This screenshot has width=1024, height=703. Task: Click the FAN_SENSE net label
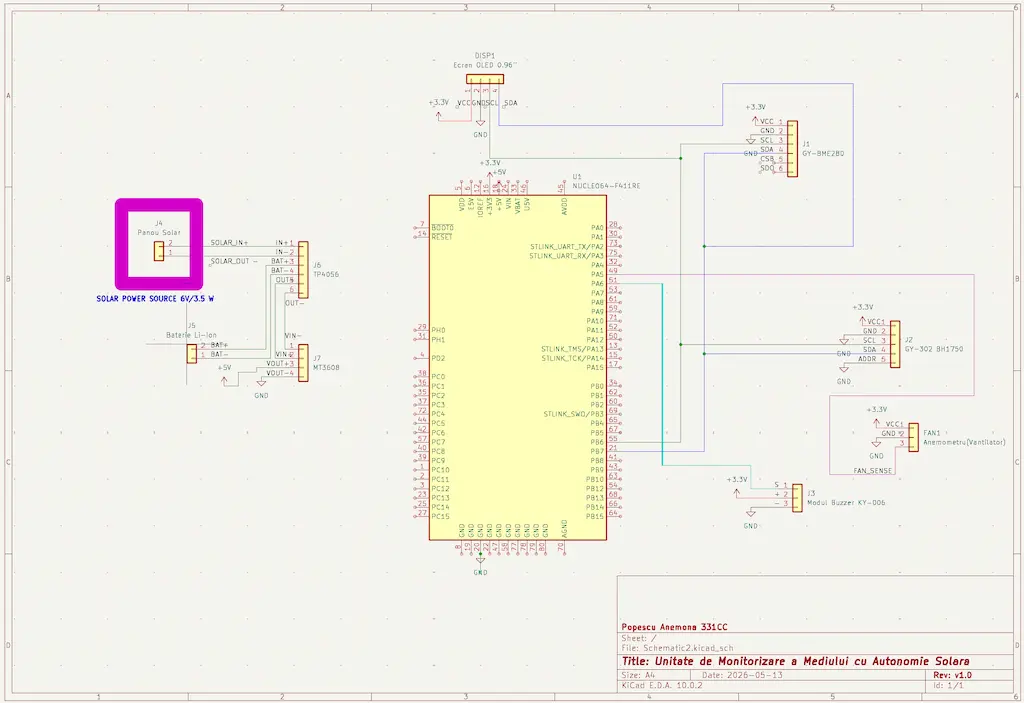[872, 470]
